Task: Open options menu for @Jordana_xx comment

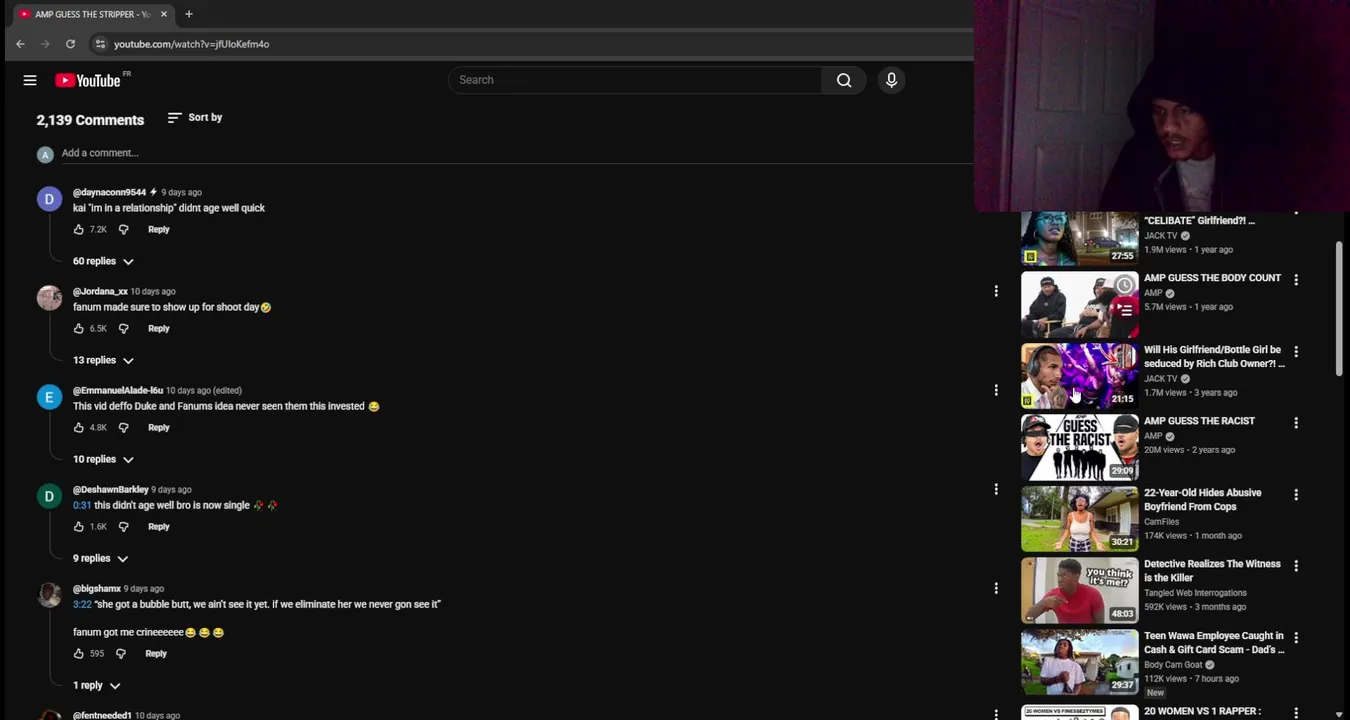Action: (995, 291)
